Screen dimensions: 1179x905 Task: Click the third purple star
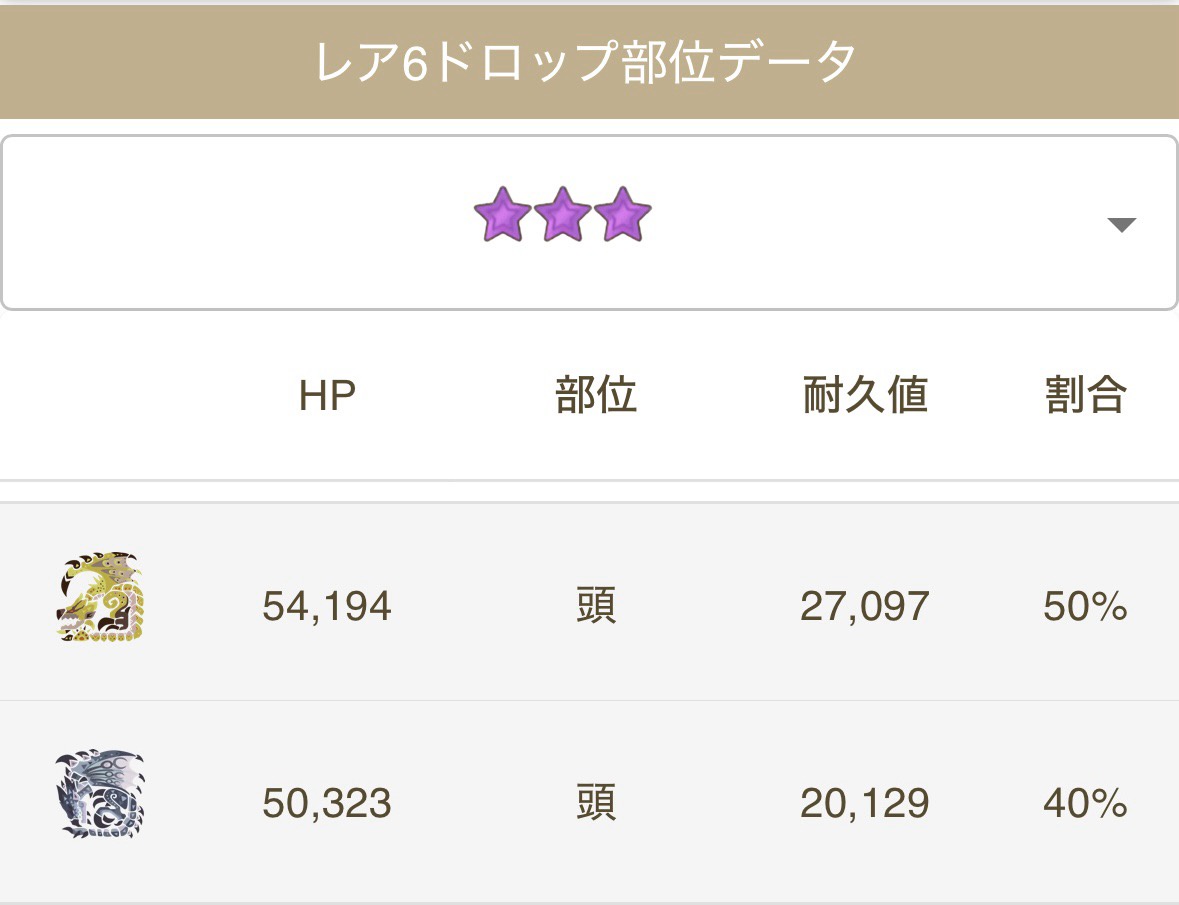point(623,214)
